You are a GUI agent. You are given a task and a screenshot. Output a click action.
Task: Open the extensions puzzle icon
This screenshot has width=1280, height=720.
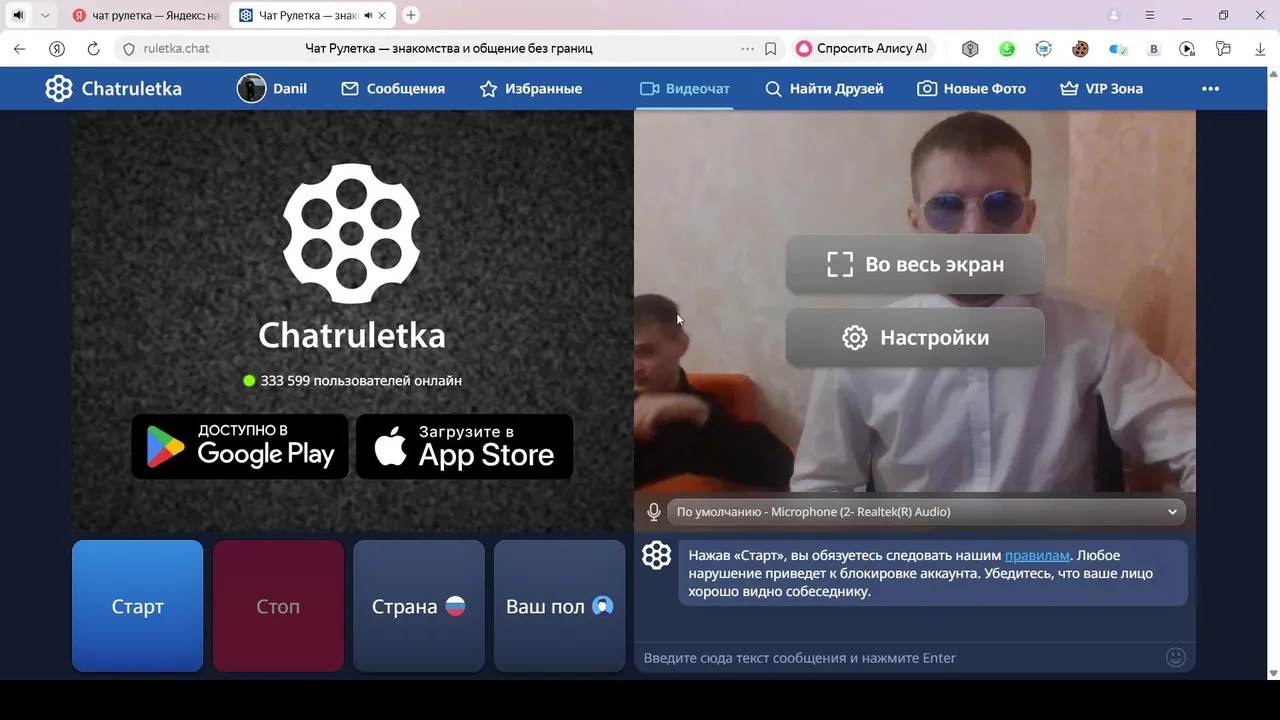1223,48
